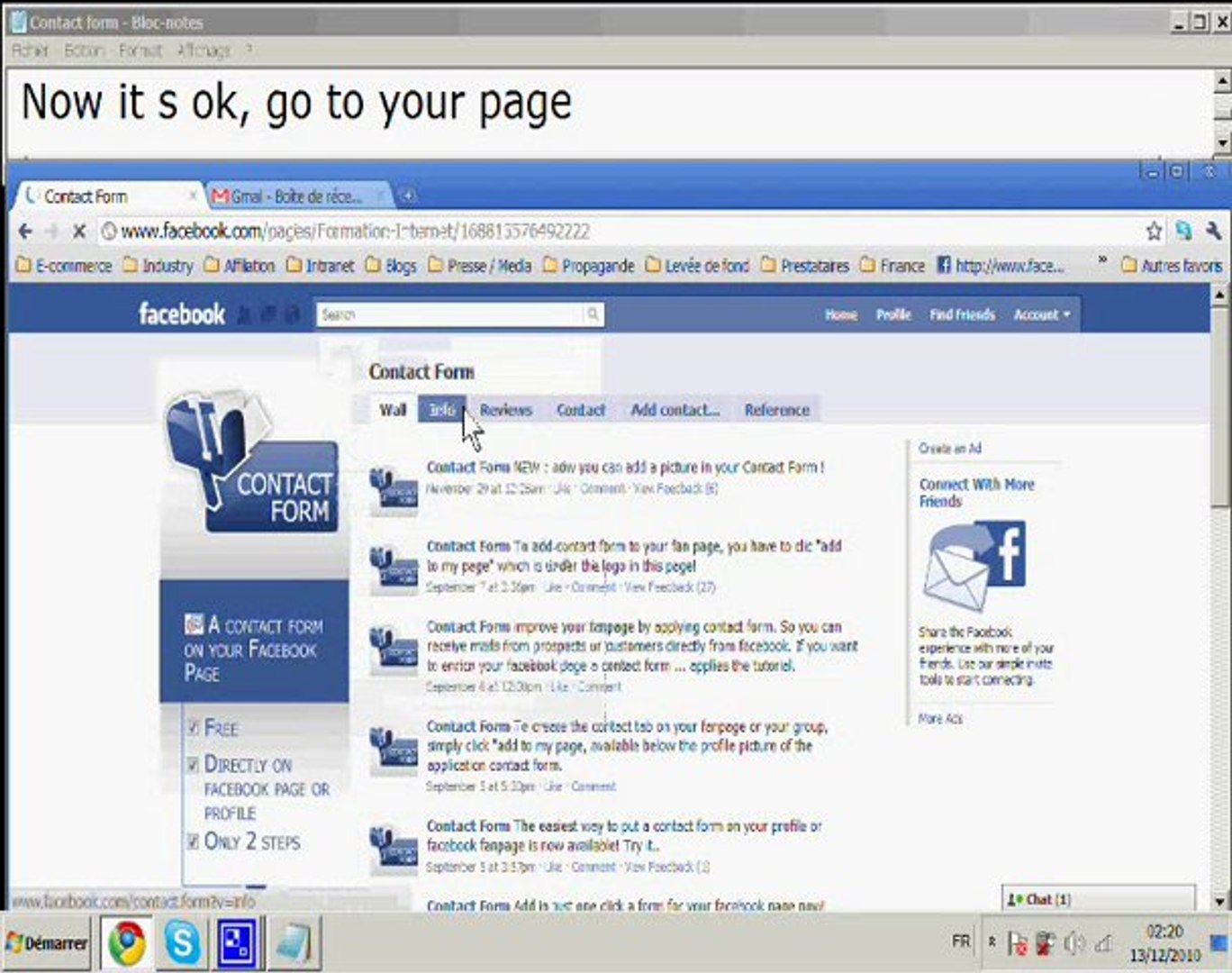Select the Reference tab

(776, 409)
